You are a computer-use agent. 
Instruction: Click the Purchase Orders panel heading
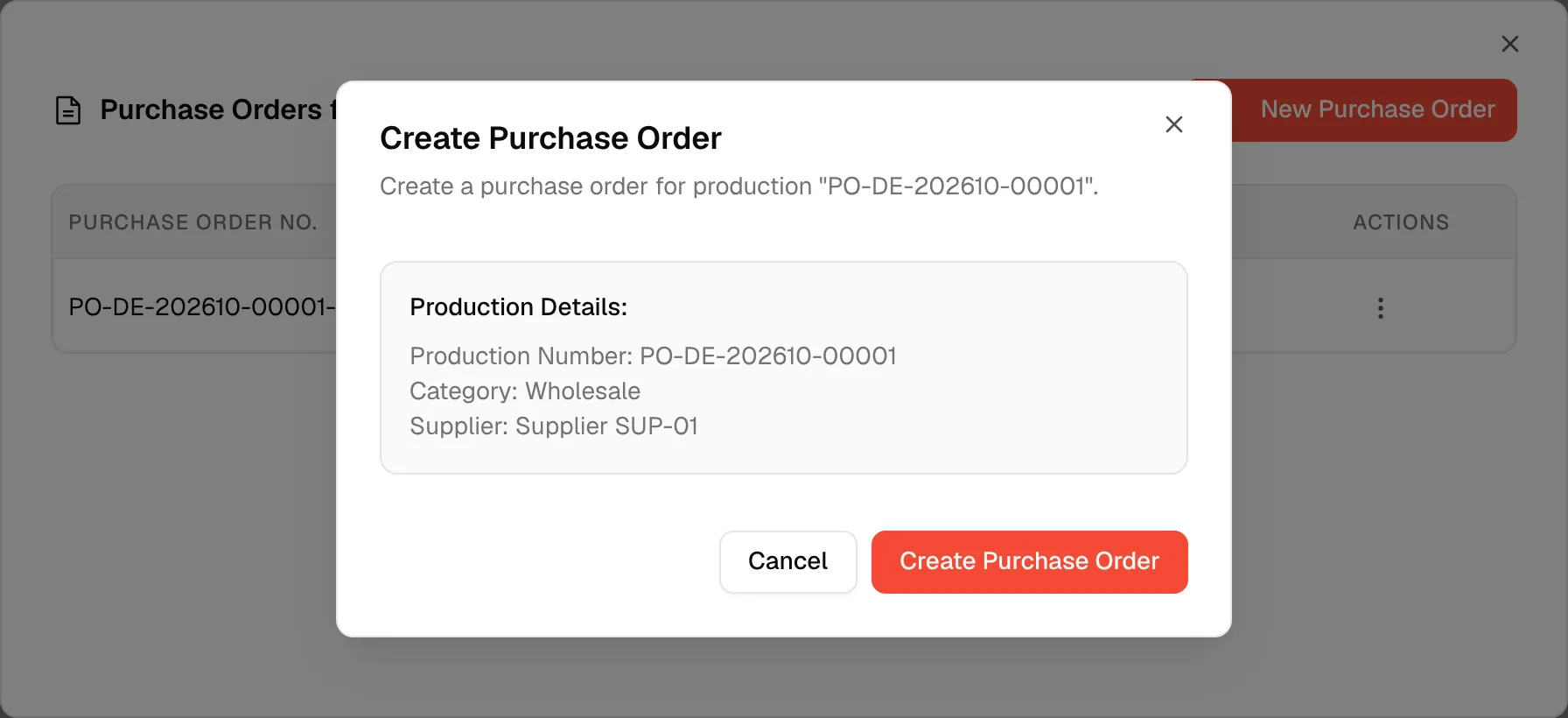(218, 109)
